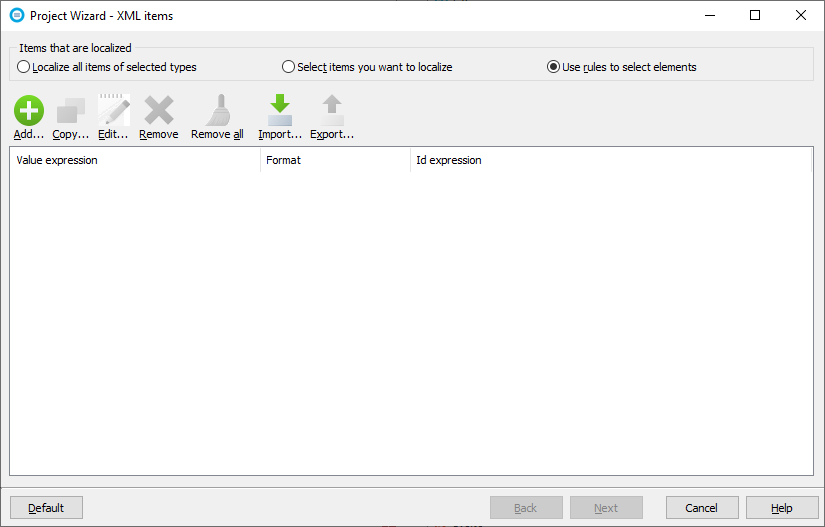
Task: Click the Cancel button
Action: click(x=702, y=508)
